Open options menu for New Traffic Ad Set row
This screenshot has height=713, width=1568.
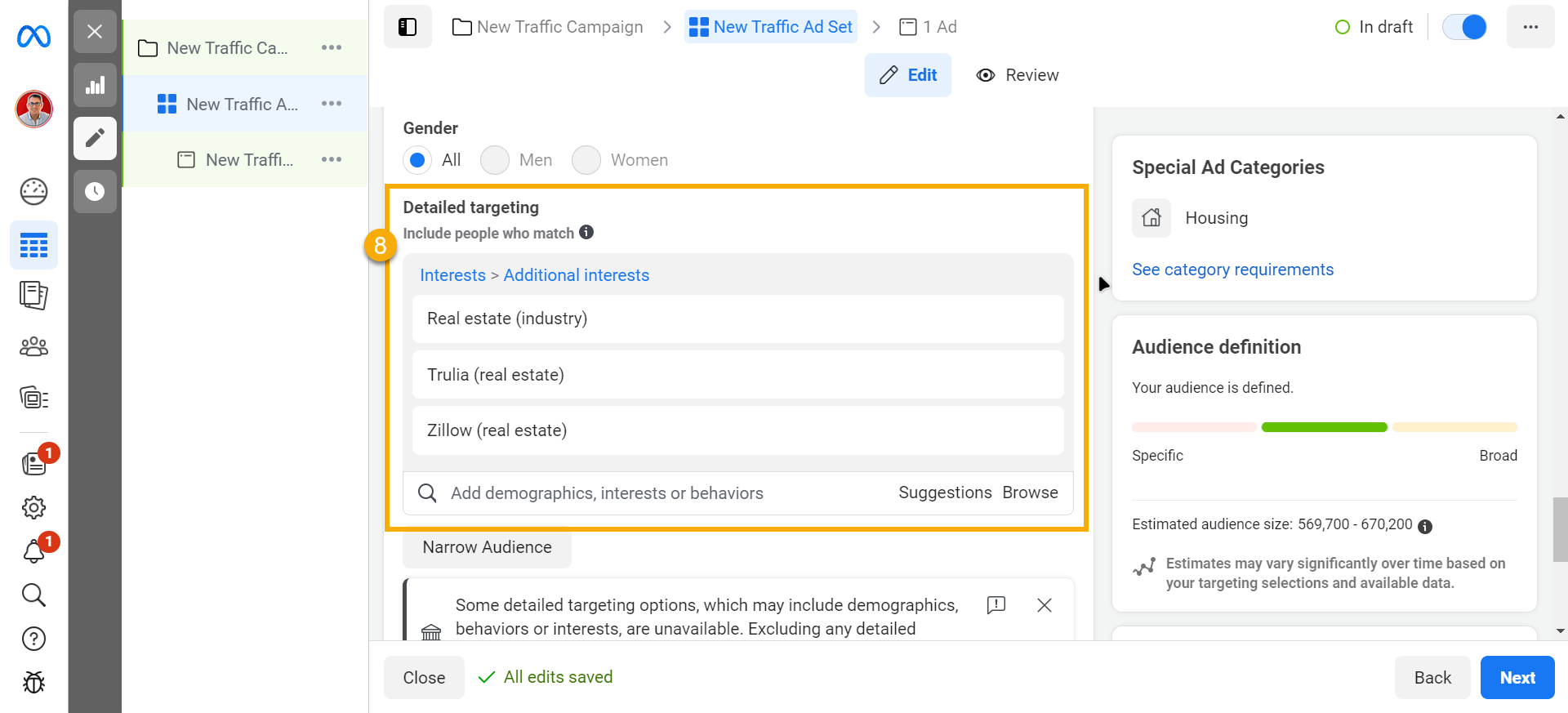click(x=332, y=104)
